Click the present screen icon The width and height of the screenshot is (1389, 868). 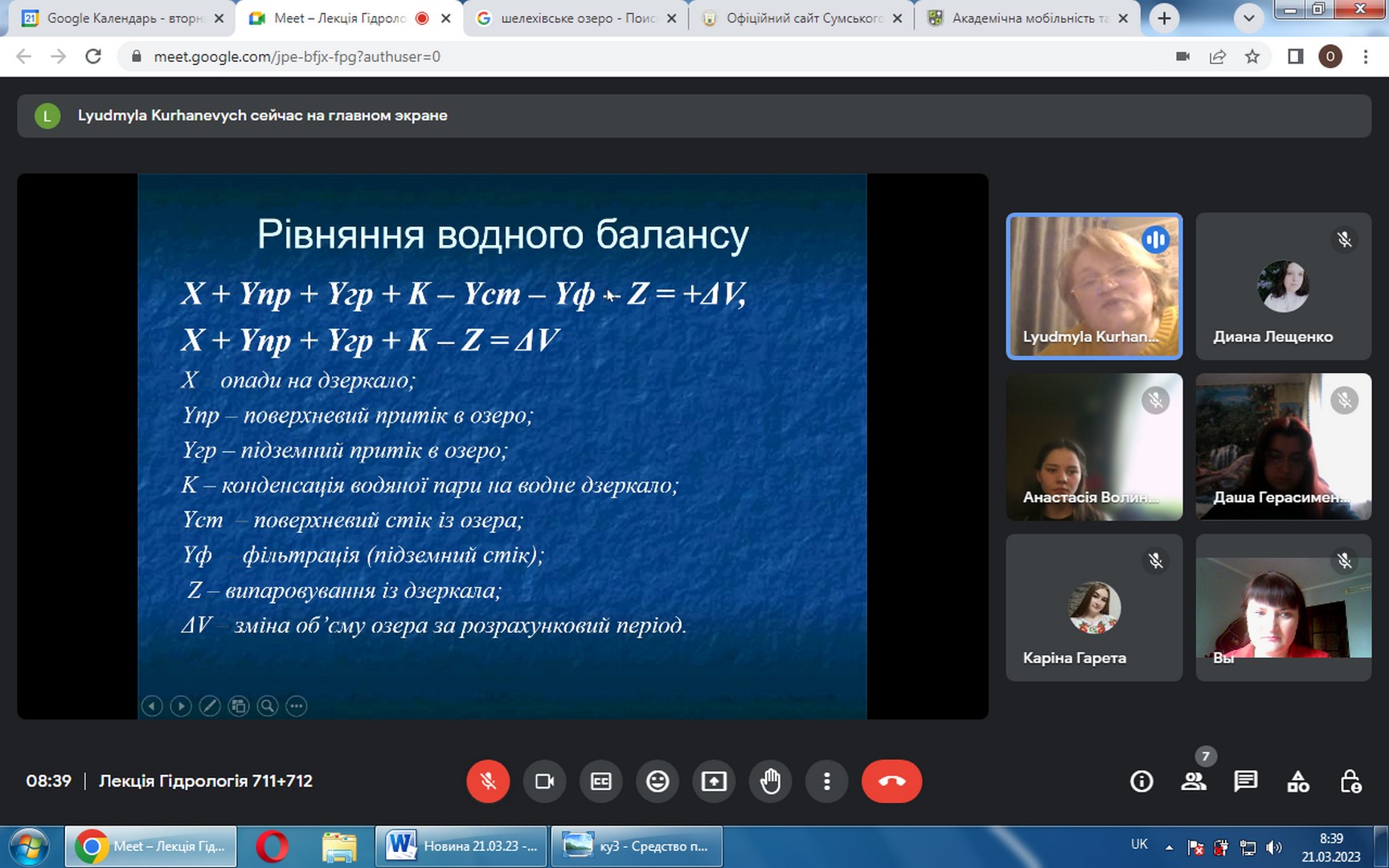714,781
